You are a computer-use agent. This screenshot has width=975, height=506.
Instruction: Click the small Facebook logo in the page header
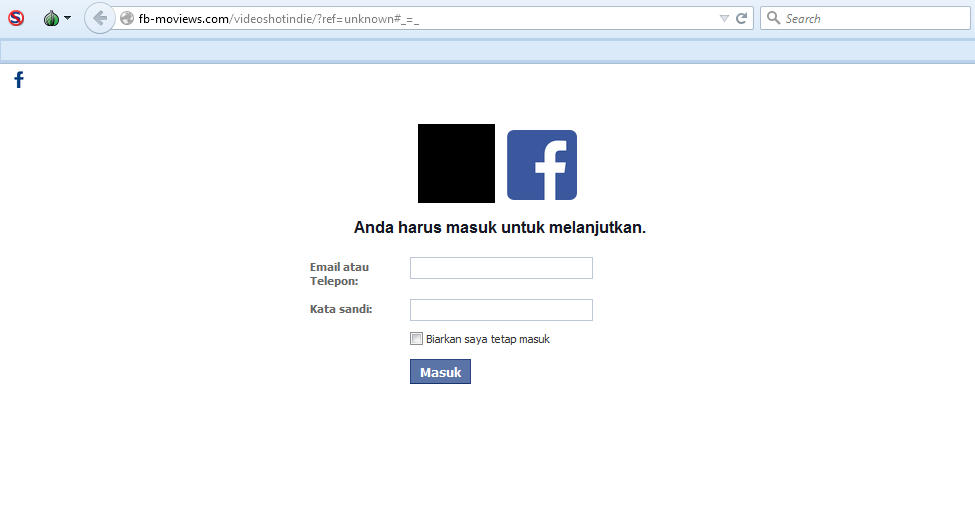(x=18, y=80)
